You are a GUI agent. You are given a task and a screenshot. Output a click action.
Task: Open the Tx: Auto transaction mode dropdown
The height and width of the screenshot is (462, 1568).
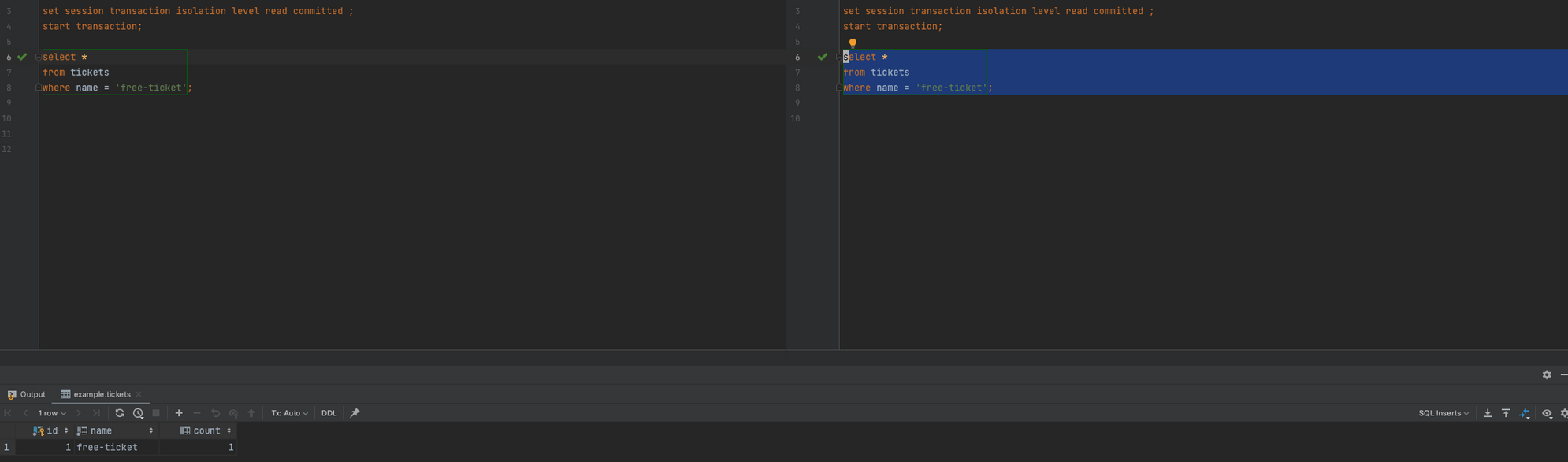(289, 413)
